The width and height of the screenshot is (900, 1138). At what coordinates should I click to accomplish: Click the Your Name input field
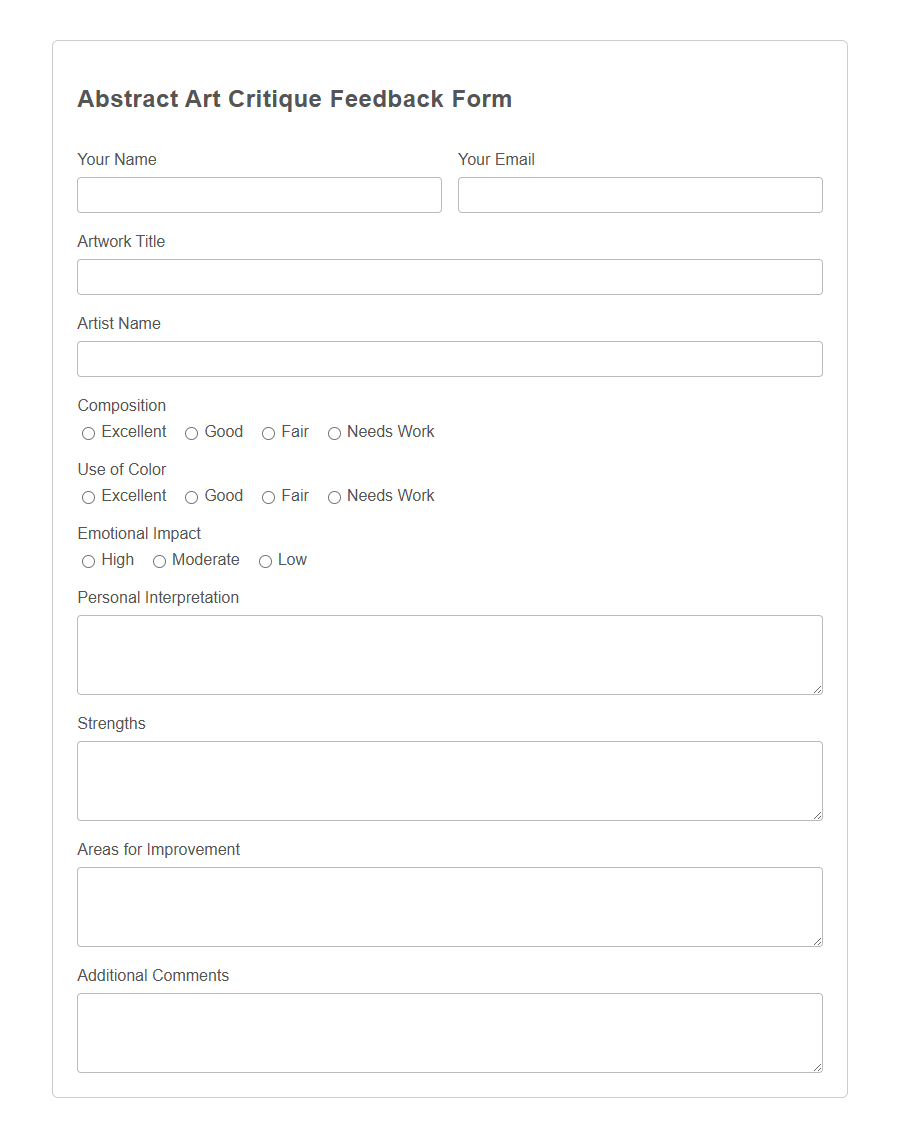point(259,194)
